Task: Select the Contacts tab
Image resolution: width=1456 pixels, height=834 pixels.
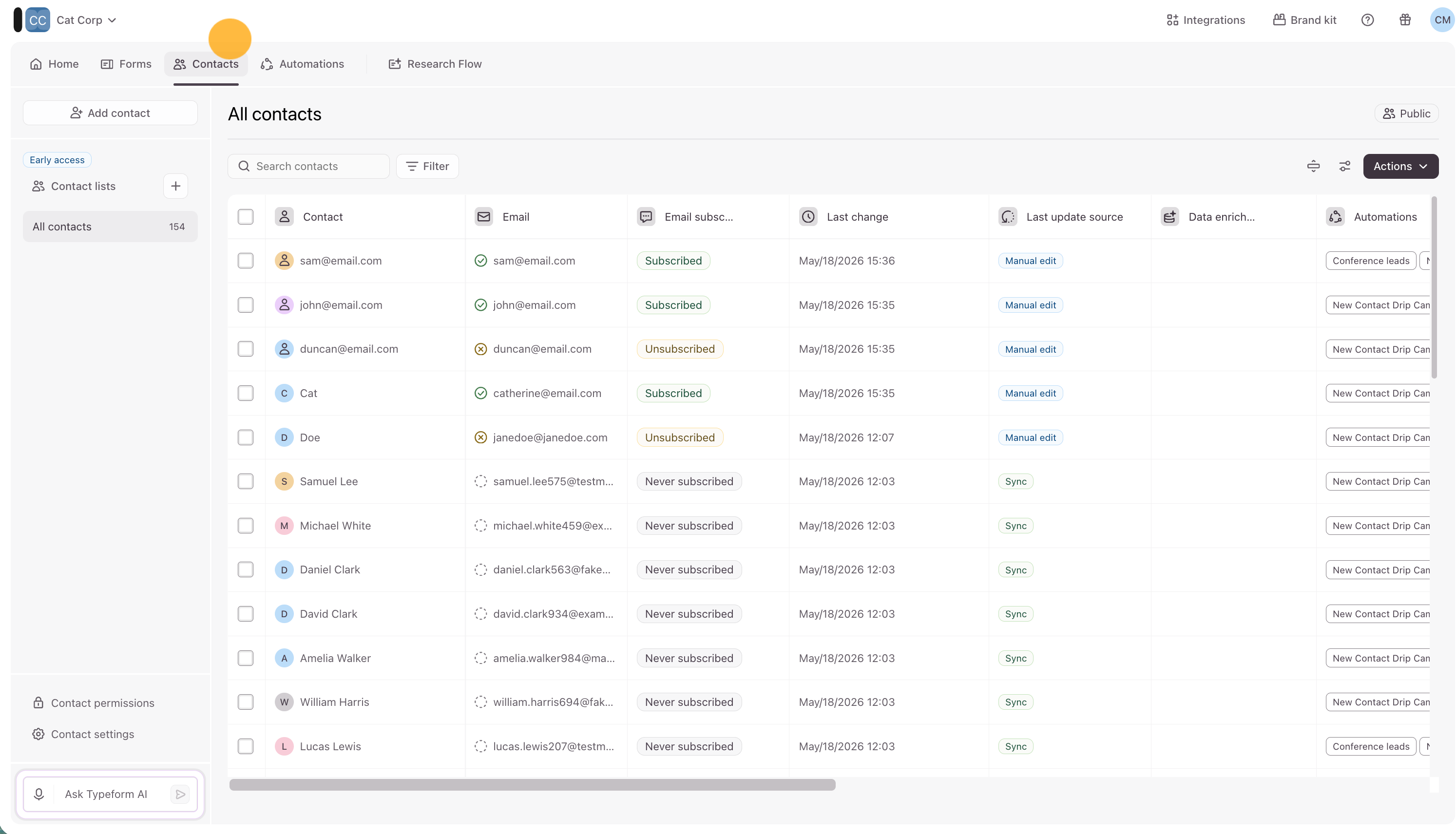Action: [x=206, y=64]
